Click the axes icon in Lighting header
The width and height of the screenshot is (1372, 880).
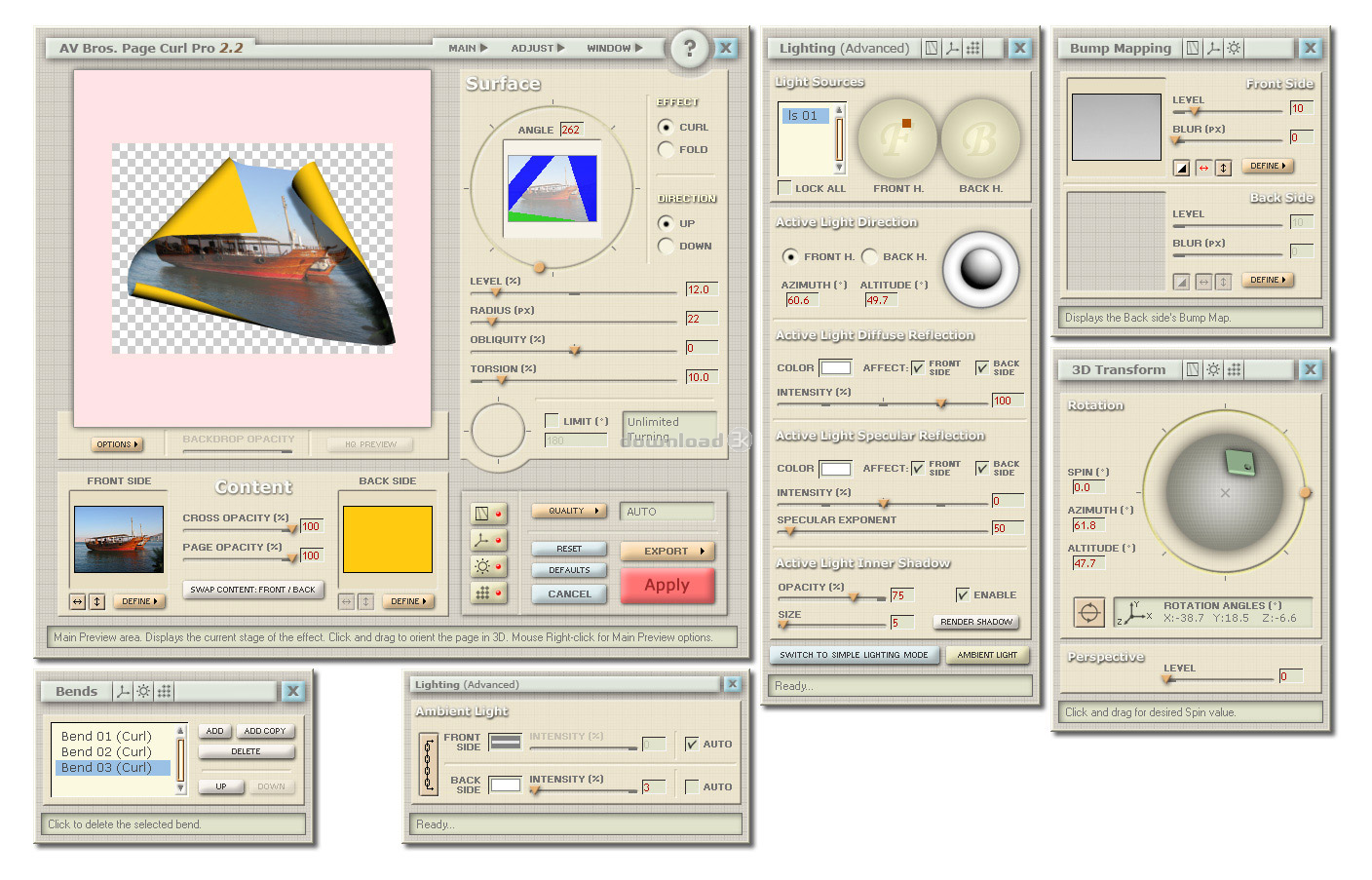point(952,48)
